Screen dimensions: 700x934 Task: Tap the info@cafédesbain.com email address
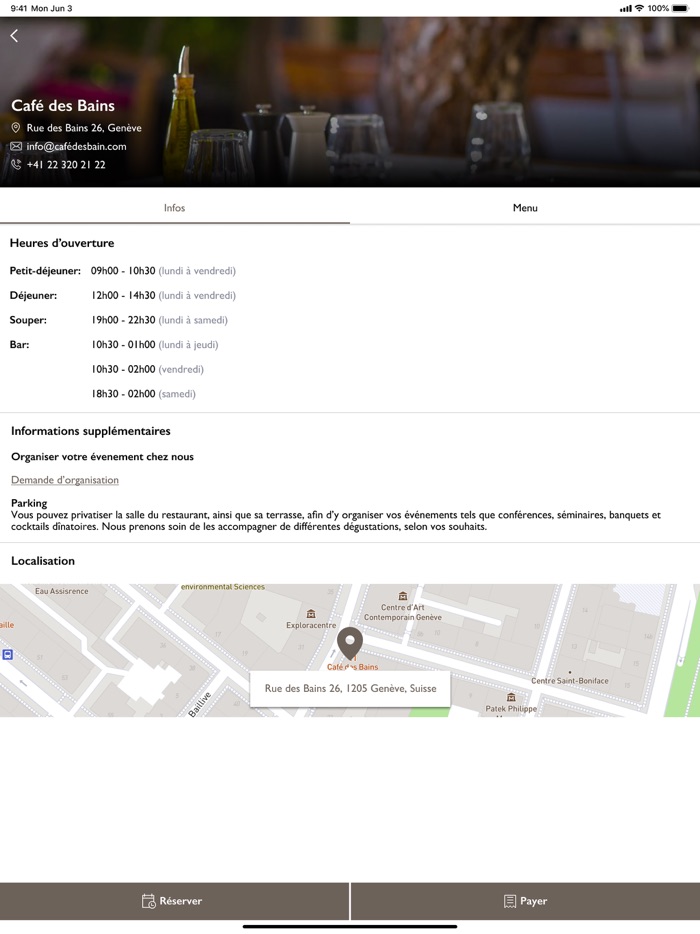[76, 146]
